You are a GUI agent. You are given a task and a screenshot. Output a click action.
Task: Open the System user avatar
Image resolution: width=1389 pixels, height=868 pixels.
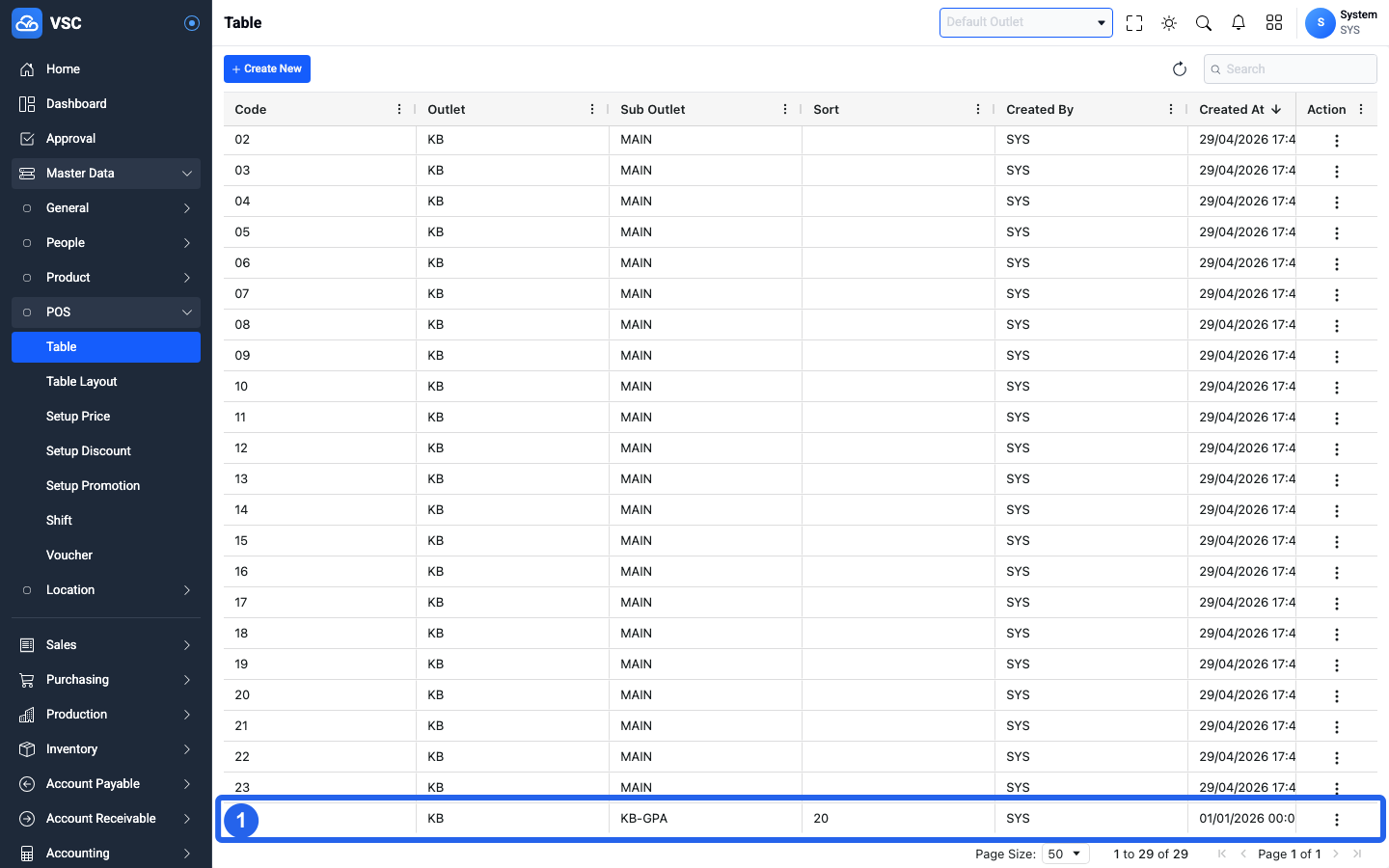click(1321, 23)
